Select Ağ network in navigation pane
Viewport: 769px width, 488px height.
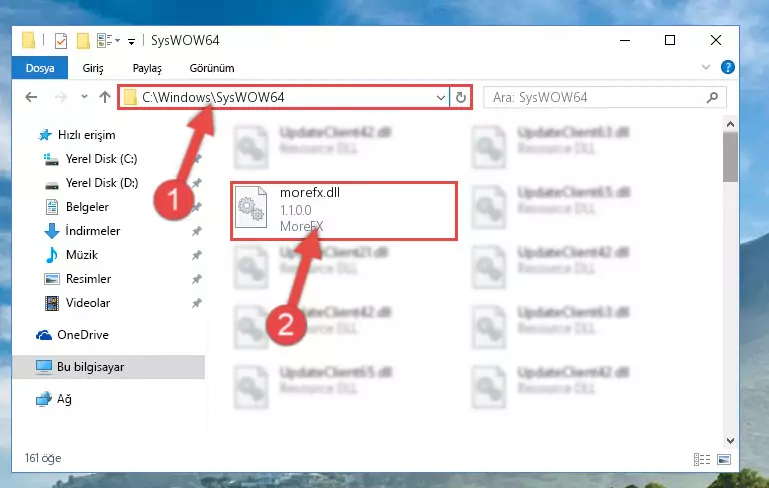click(x=64, y=399)
